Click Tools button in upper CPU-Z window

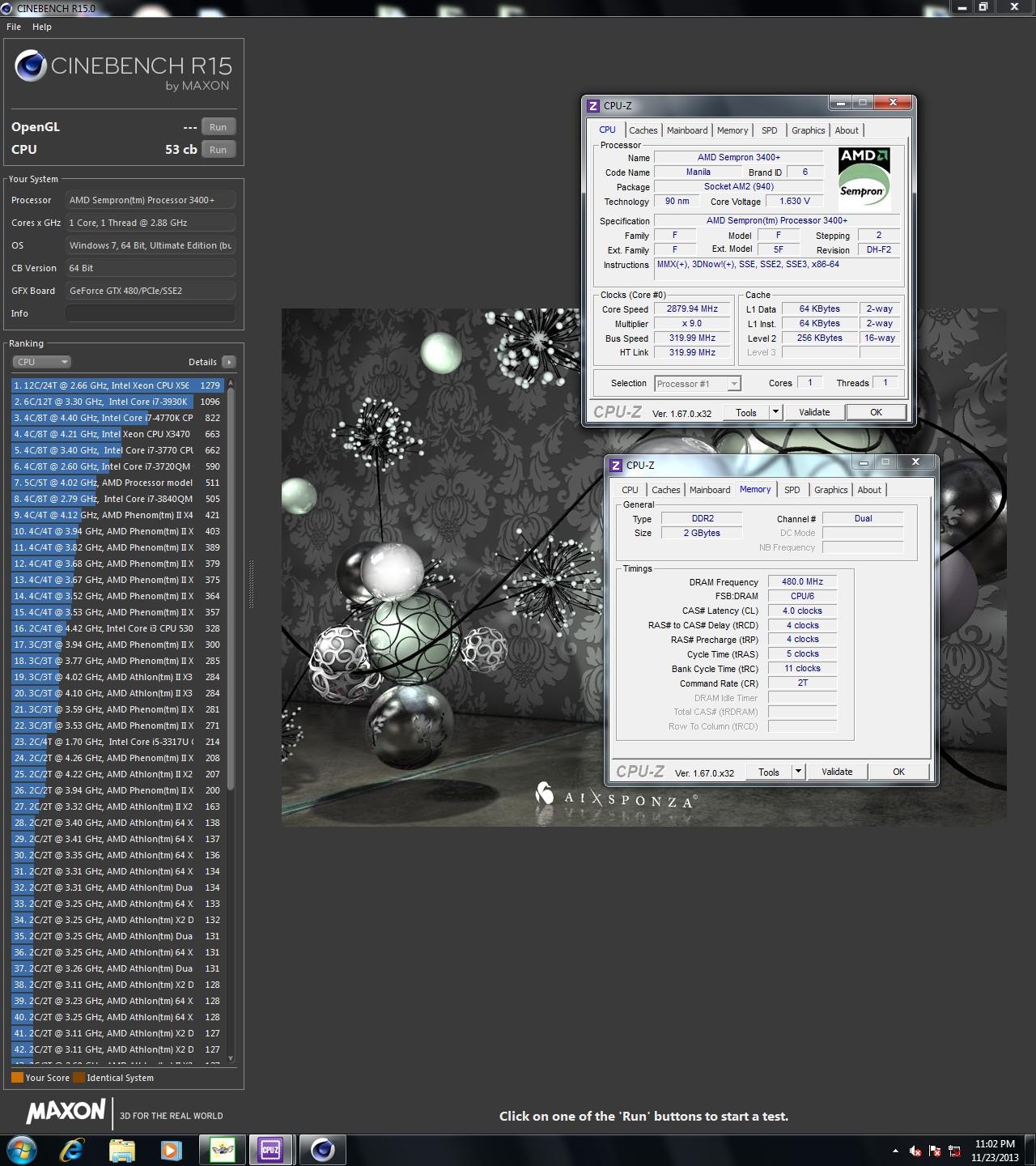point(746,413)
